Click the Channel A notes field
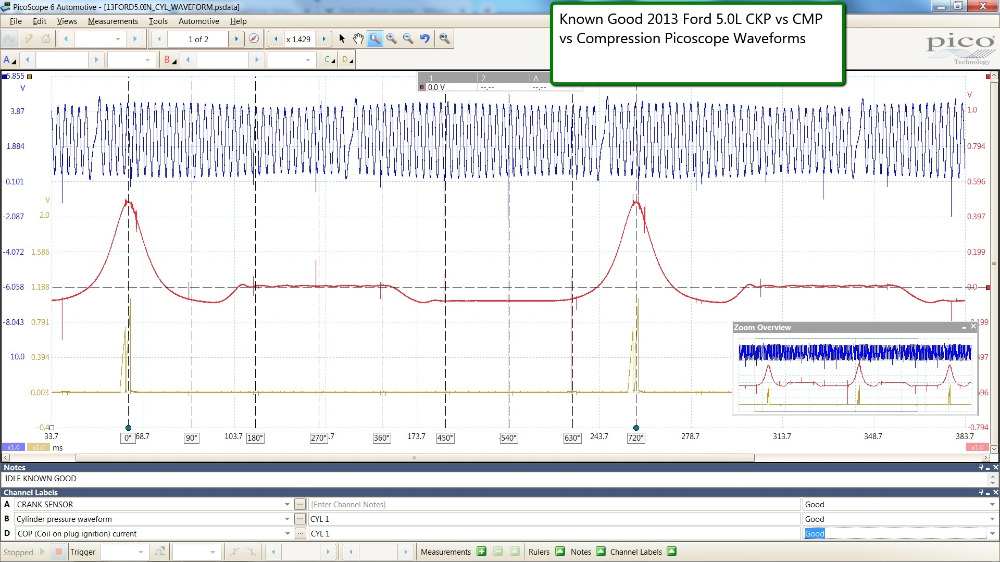This screenshot has width=1000, height=562. (x=554, y=505)
